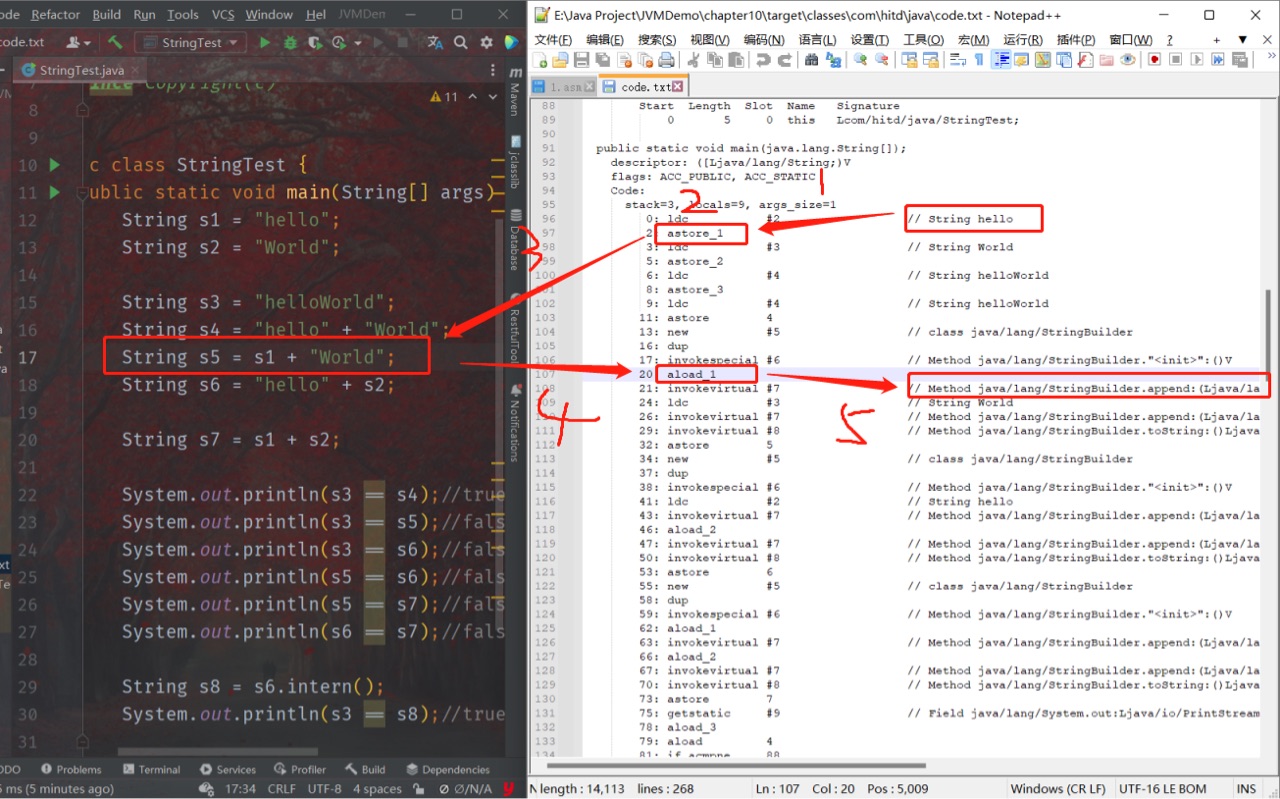Open CRLF line separator selector in IntelliJ

[281, 789]
